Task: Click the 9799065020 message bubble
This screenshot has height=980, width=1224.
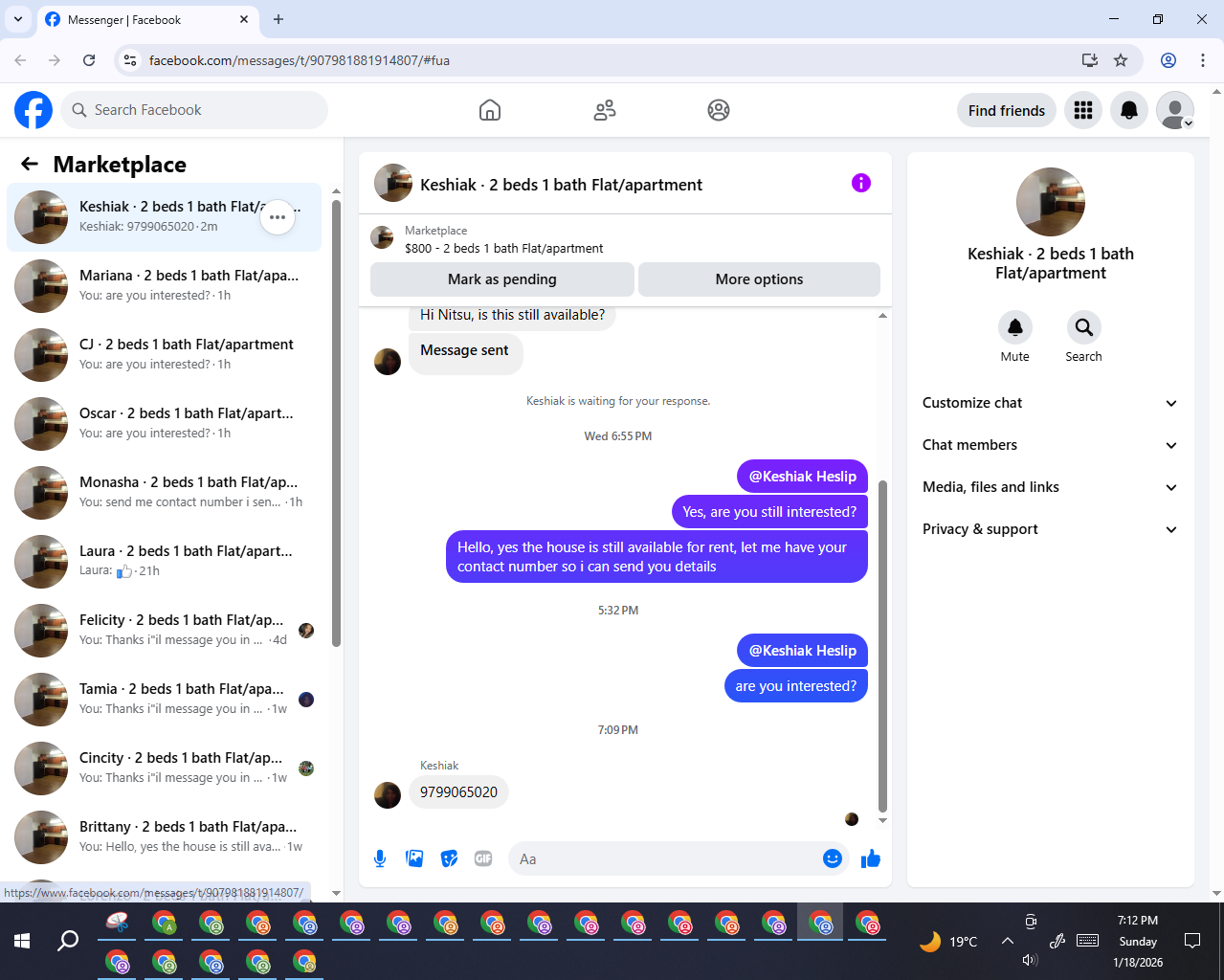Action: click(x=458, y=792)
